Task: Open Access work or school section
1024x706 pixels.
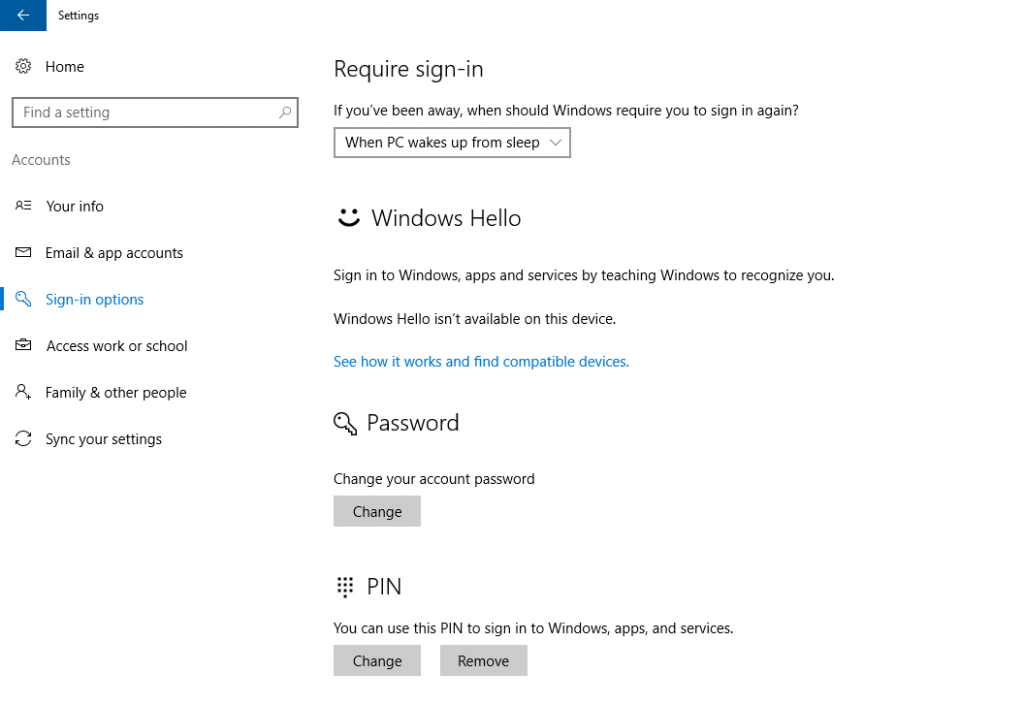Action: pos(117,346)
